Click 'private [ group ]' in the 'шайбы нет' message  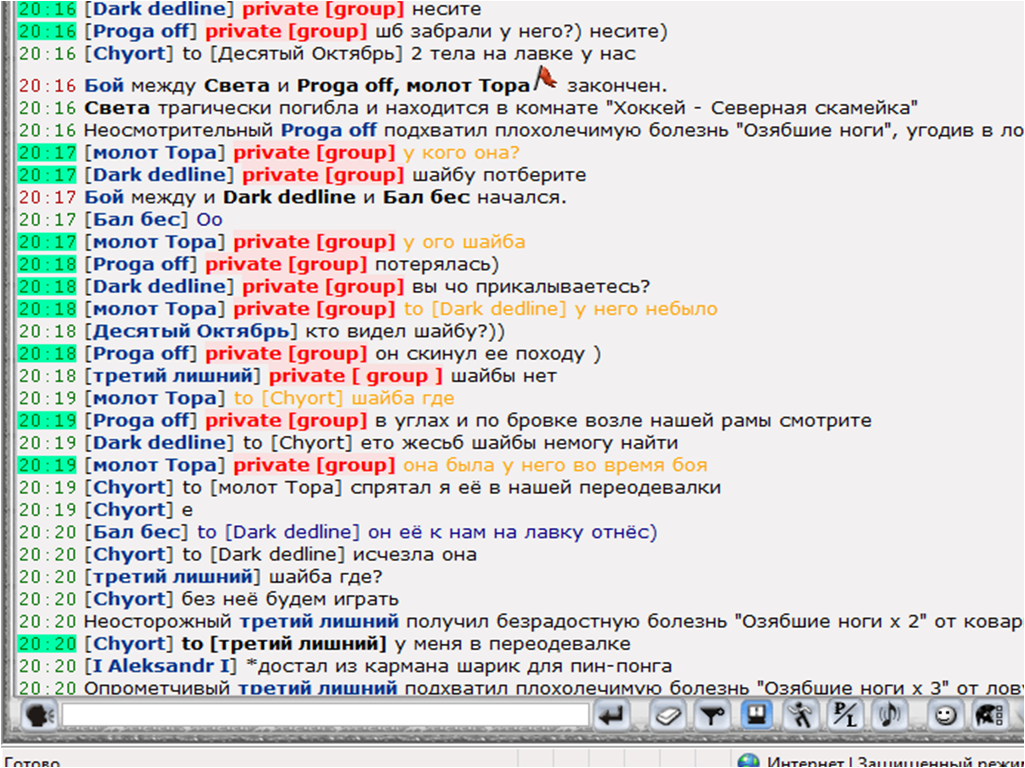(x=356, y=376)
